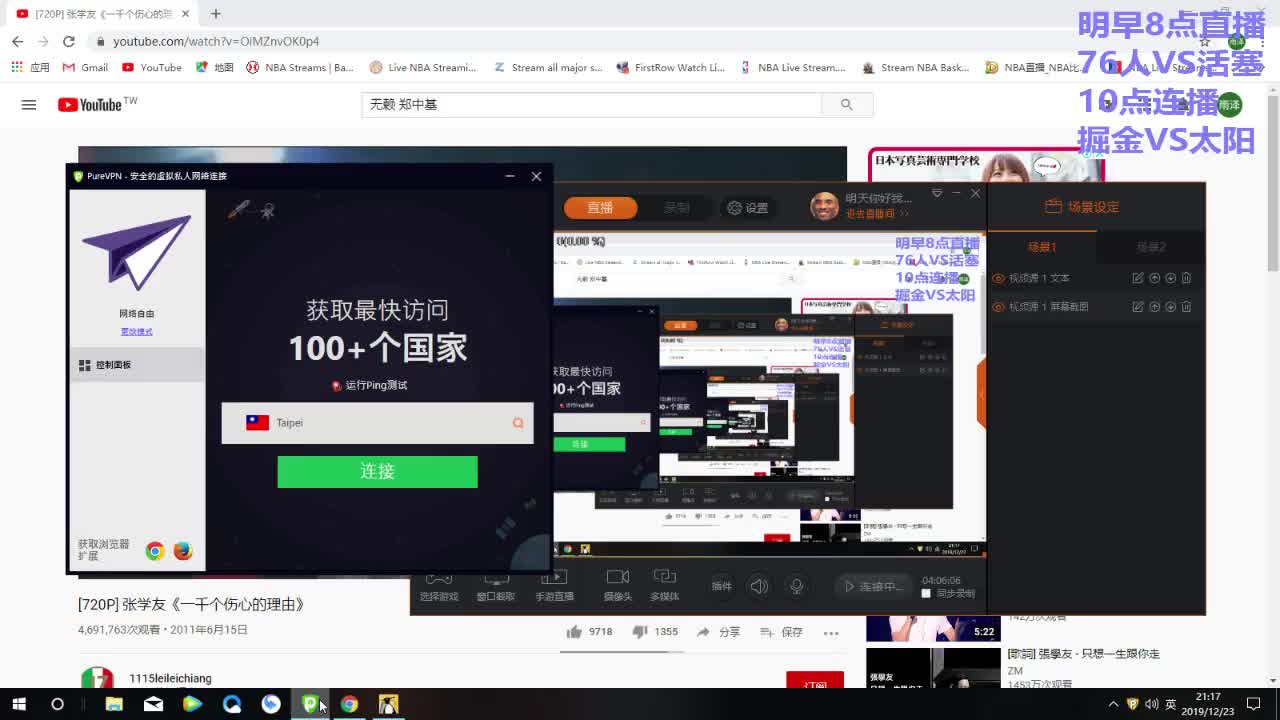Click the 更改模式 change mode link
This screenshot has height=720, width=1280.
pyautogui.click(x=137, y=332)
